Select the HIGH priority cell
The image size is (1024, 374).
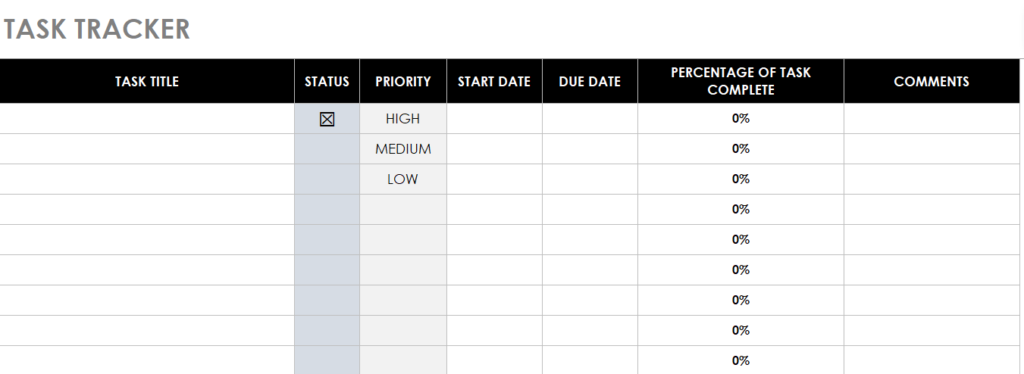403,119
